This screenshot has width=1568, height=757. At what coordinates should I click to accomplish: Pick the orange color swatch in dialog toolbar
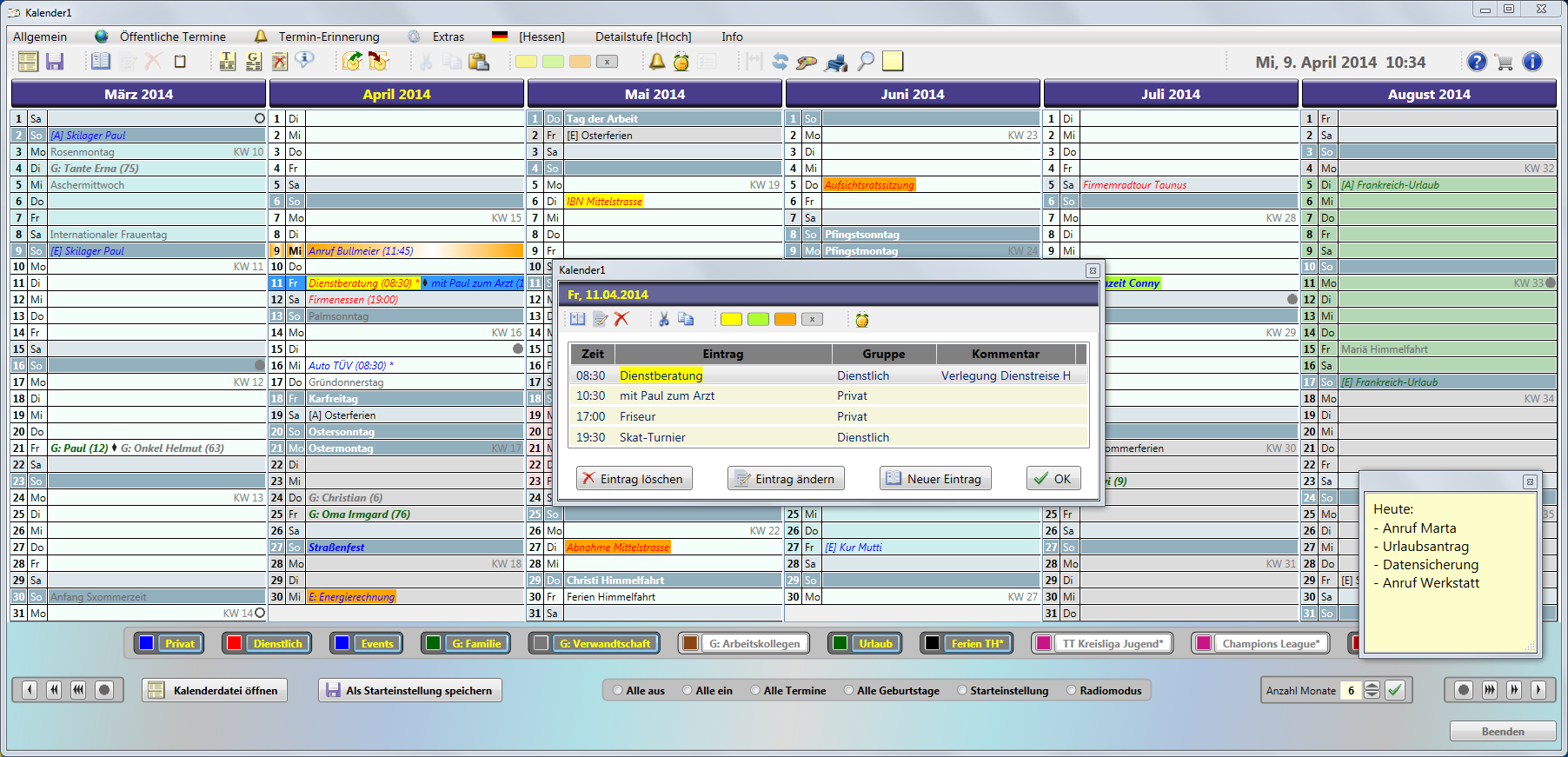click(x=785, y=320)
